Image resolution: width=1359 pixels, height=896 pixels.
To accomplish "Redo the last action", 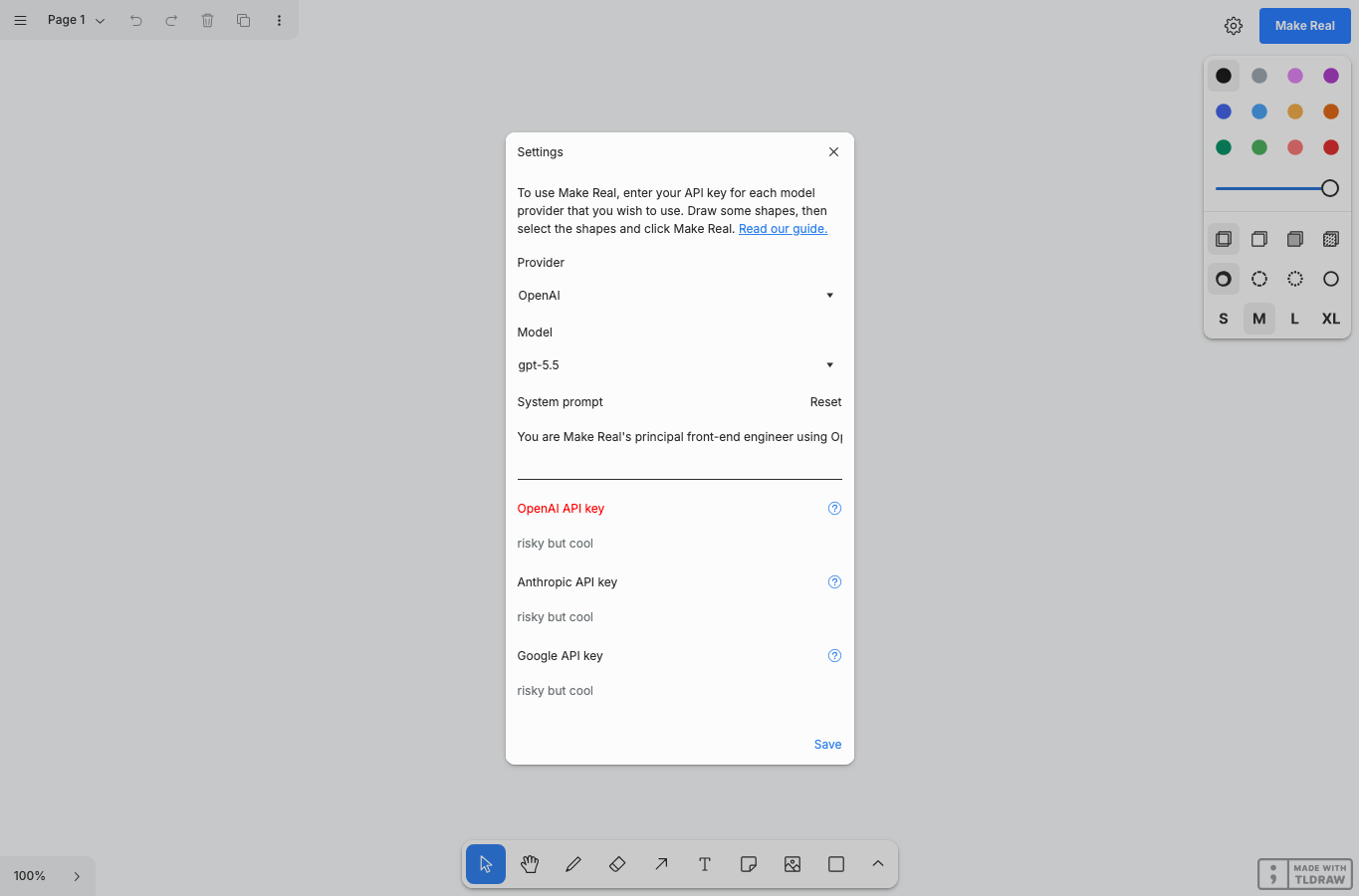I will click(x=172, y=20).
